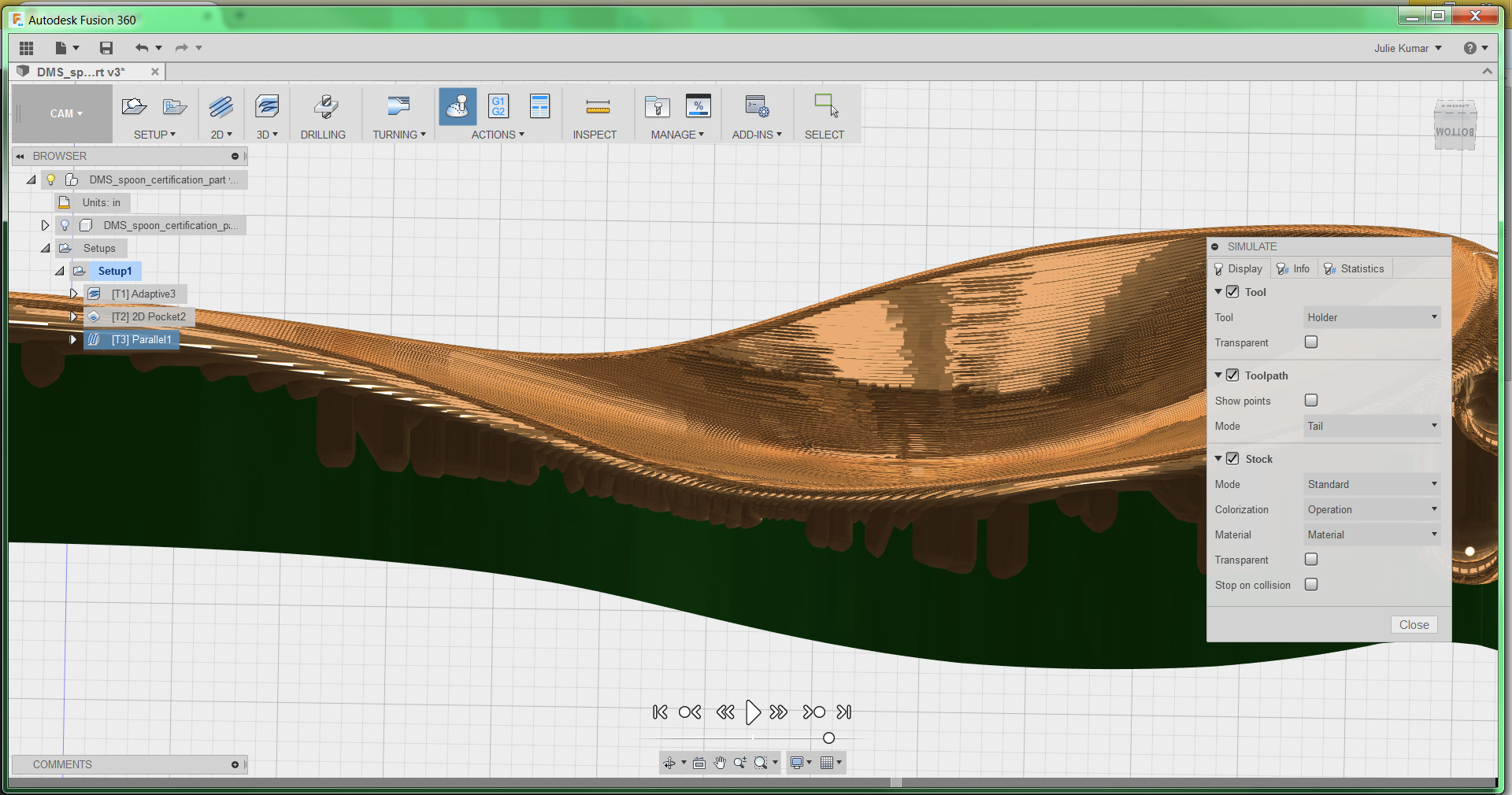Save the document with the floppy disk icon

pyautogui.click(x=106, y=48)
